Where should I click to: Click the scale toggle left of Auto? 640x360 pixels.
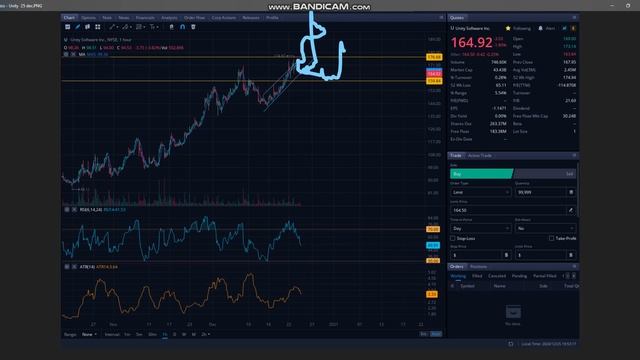(x=424, y=334)
